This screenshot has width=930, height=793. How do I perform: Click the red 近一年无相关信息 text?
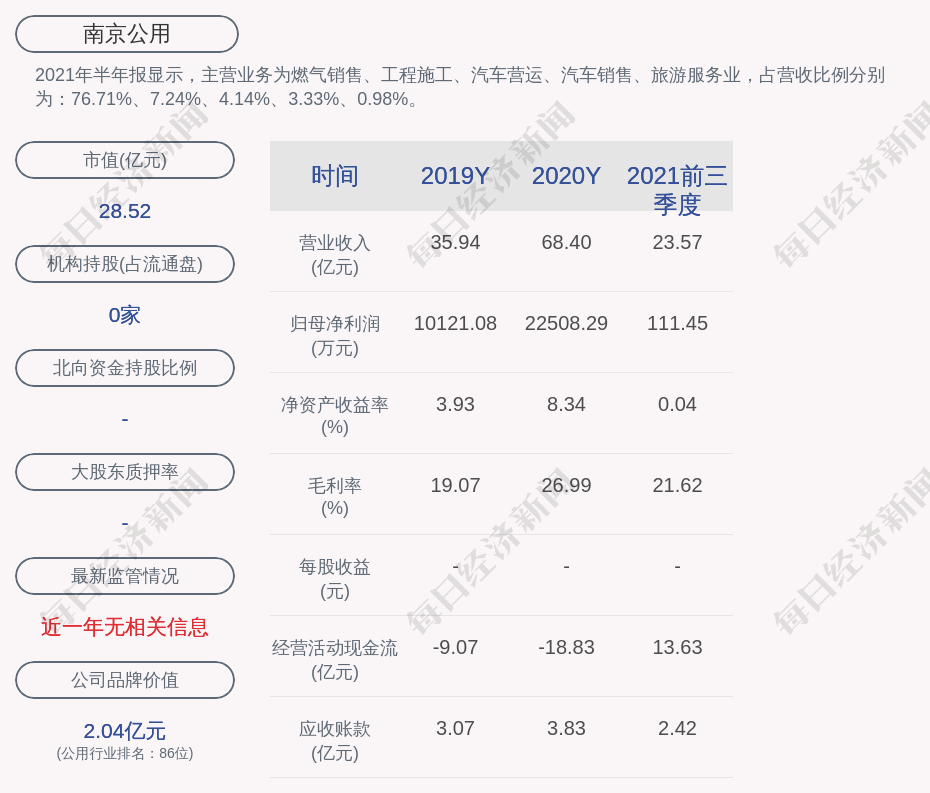coord(125,627)
